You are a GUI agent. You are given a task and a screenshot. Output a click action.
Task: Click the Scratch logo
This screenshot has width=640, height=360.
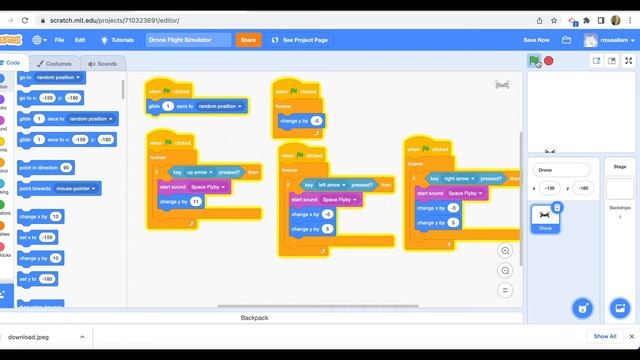point(11,40)
